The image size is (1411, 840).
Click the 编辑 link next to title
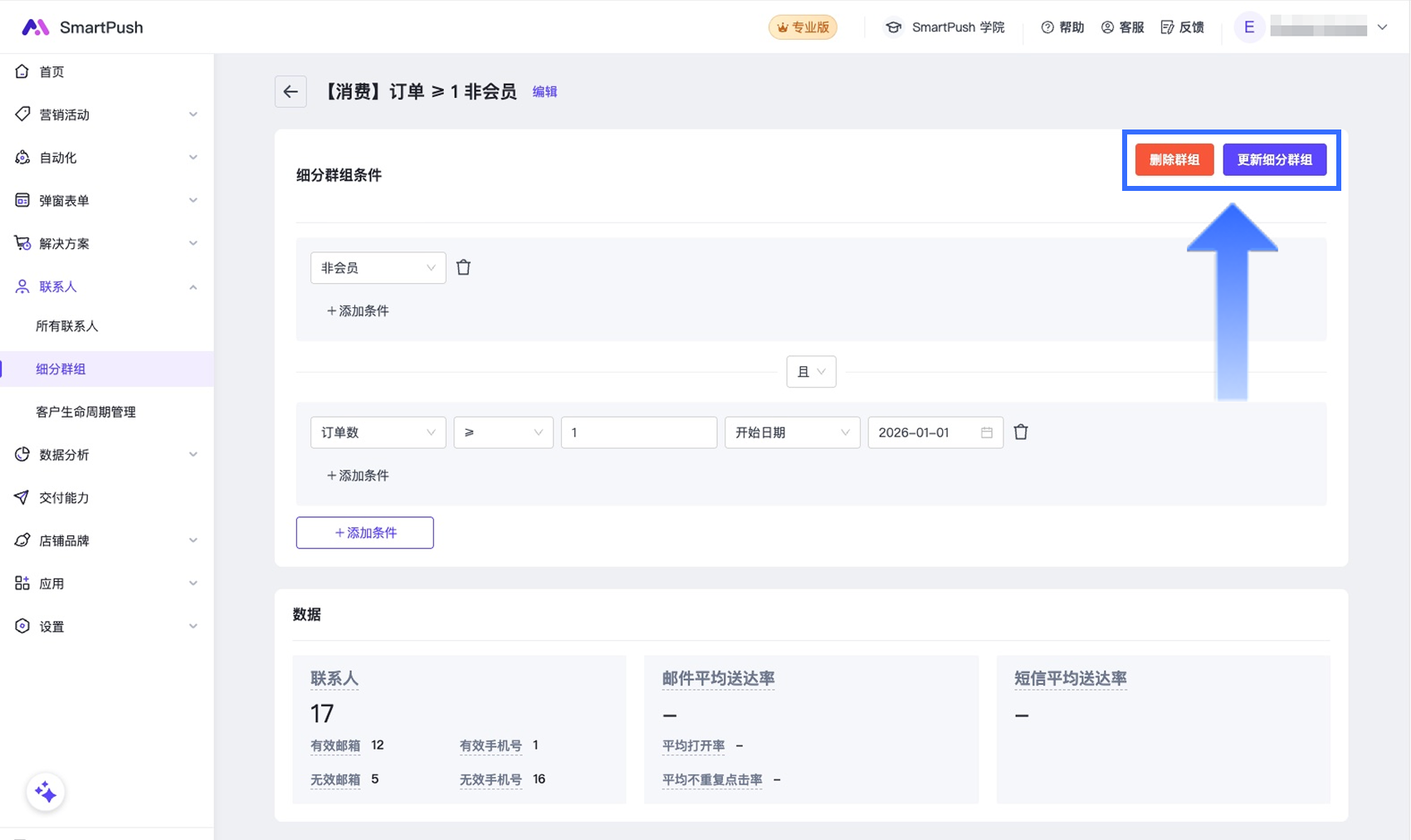pyautogui.click(x=544, y=91)
